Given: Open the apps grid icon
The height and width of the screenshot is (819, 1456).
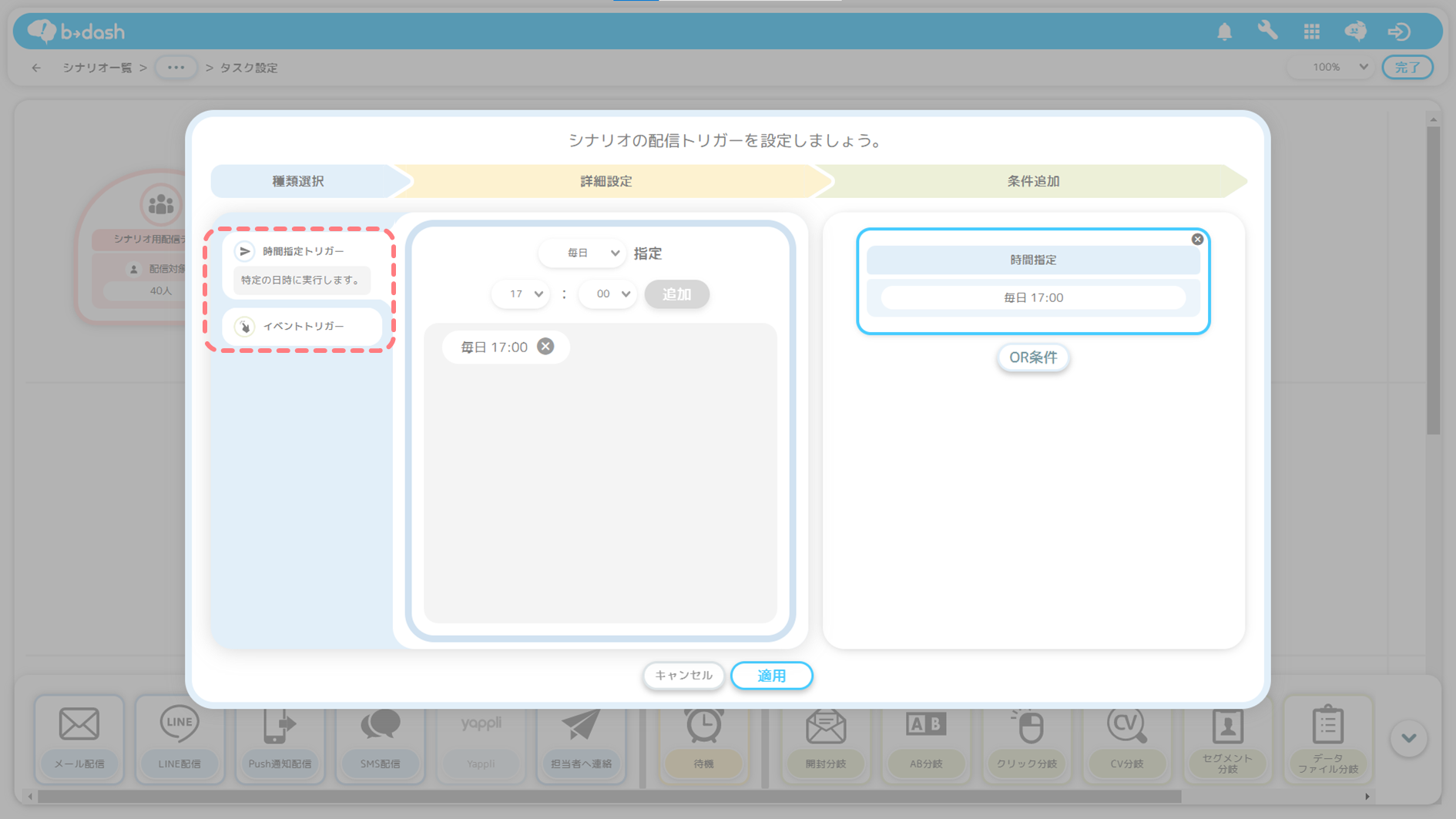Looking at the screenshot, I should pos(1311,32).
